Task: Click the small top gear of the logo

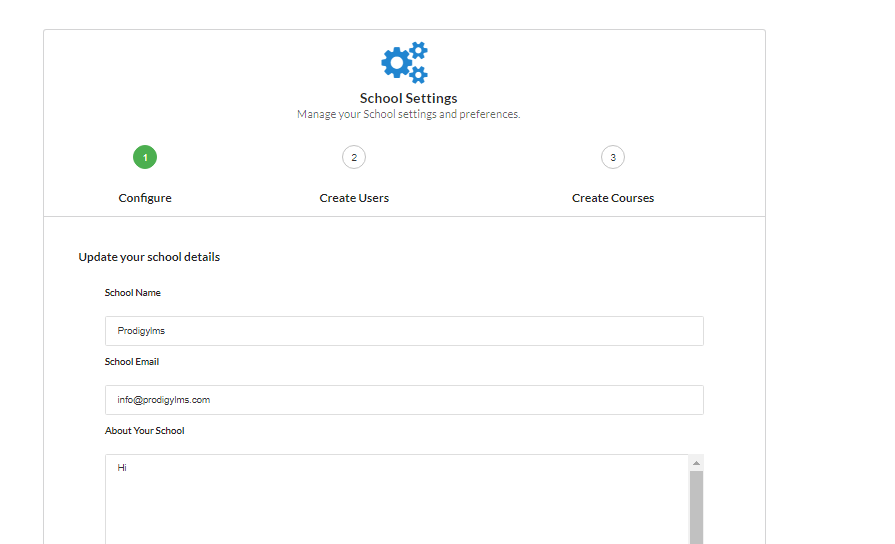Action: (x=419, y=50)
